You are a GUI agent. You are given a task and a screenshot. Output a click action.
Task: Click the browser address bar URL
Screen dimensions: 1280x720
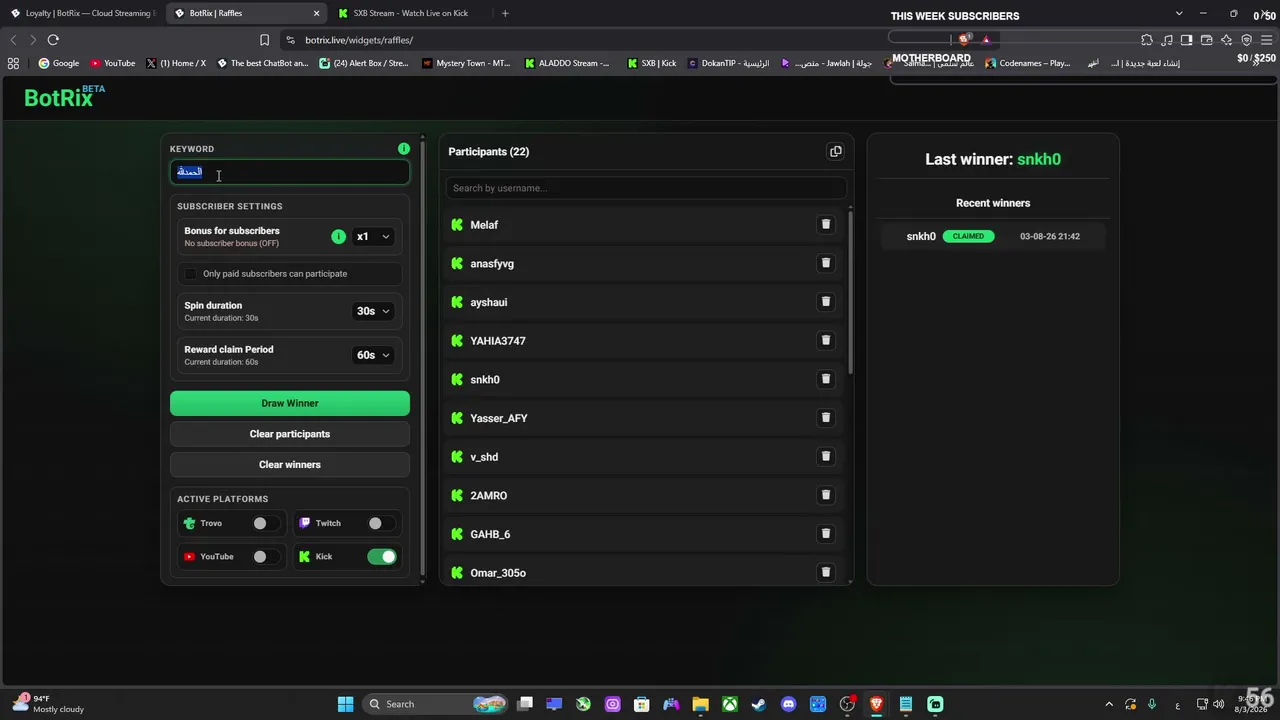point(359,40)
